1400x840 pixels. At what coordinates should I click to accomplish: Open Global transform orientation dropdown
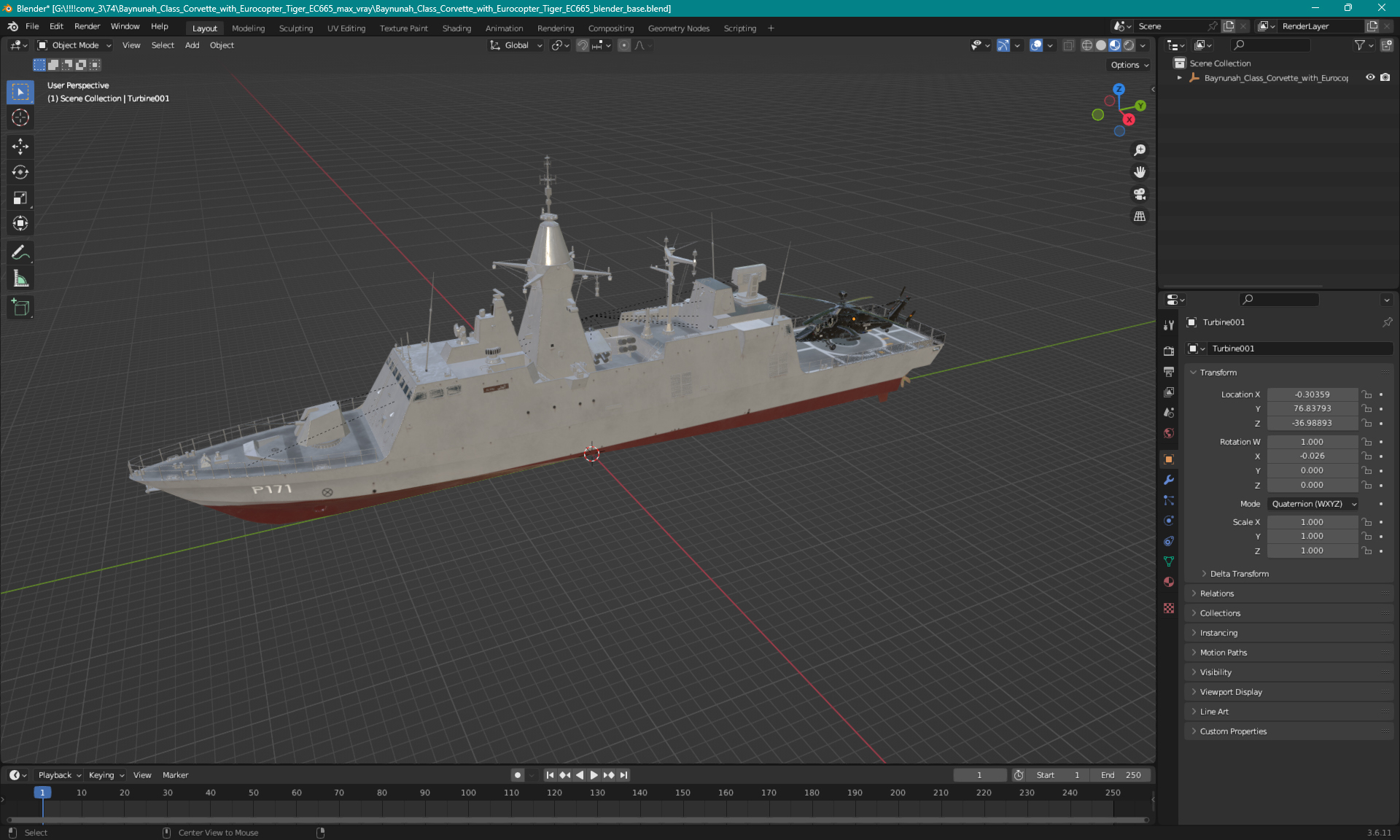pyautogui.click(x=516, y=45)
